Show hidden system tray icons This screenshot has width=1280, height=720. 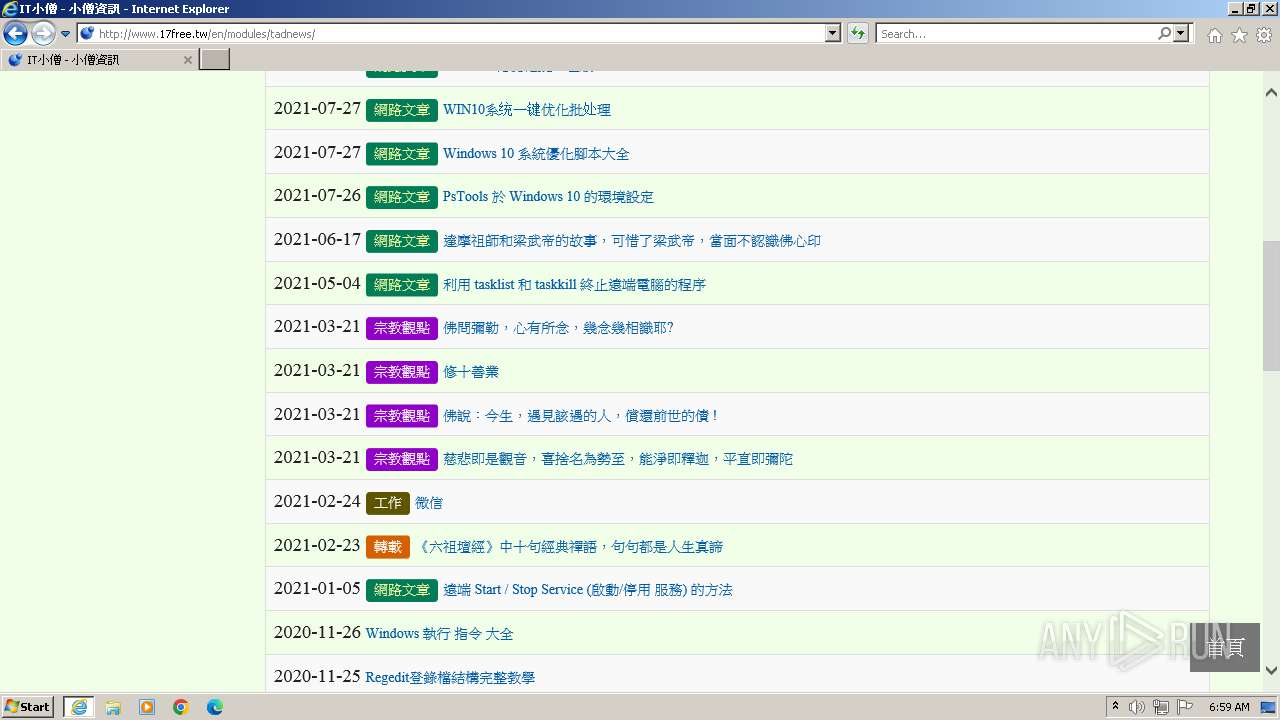tap(1116, 707)
